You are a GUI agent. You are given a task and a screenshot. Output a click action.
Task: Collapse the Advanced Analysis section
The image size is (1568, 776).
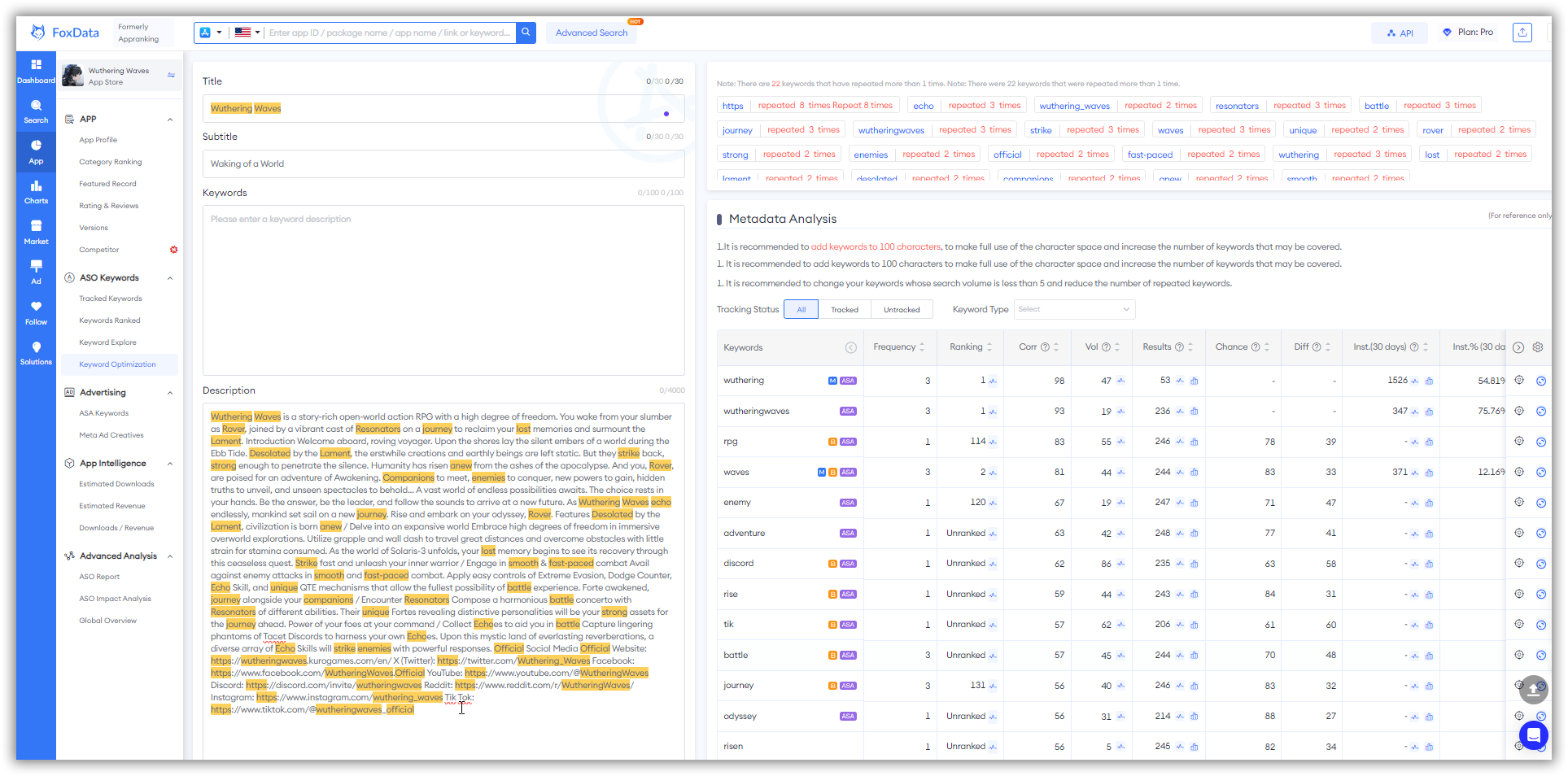pyautogui.click(x=170, y=556)
